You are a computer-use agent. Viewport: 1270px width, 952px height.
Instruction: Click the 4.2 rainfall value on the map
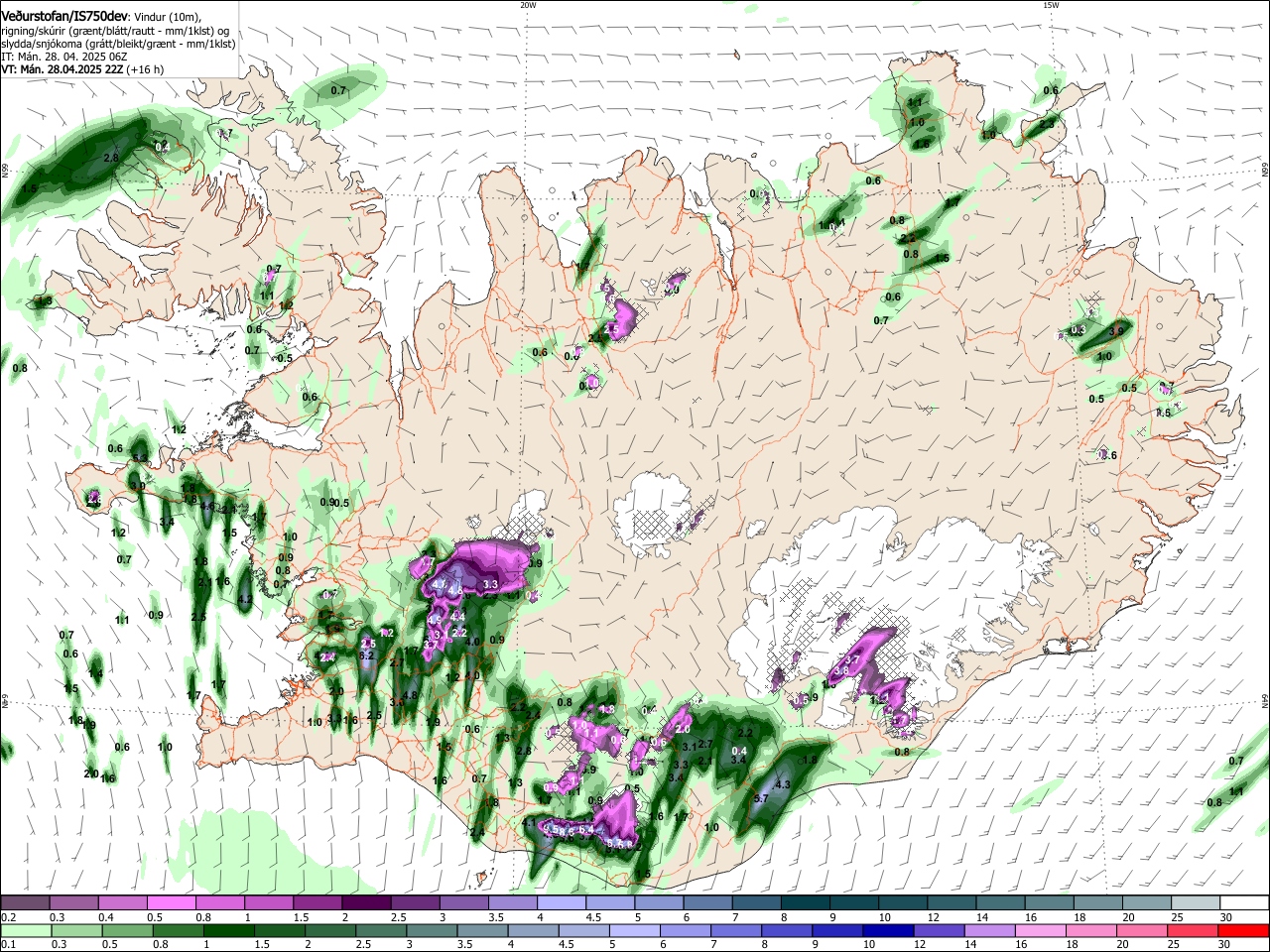[245, 600]
